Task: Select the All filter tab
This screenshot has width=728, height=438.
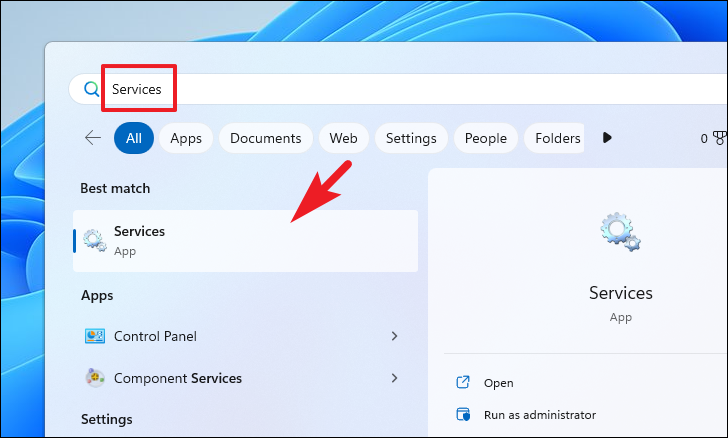Action: point(134,138)
